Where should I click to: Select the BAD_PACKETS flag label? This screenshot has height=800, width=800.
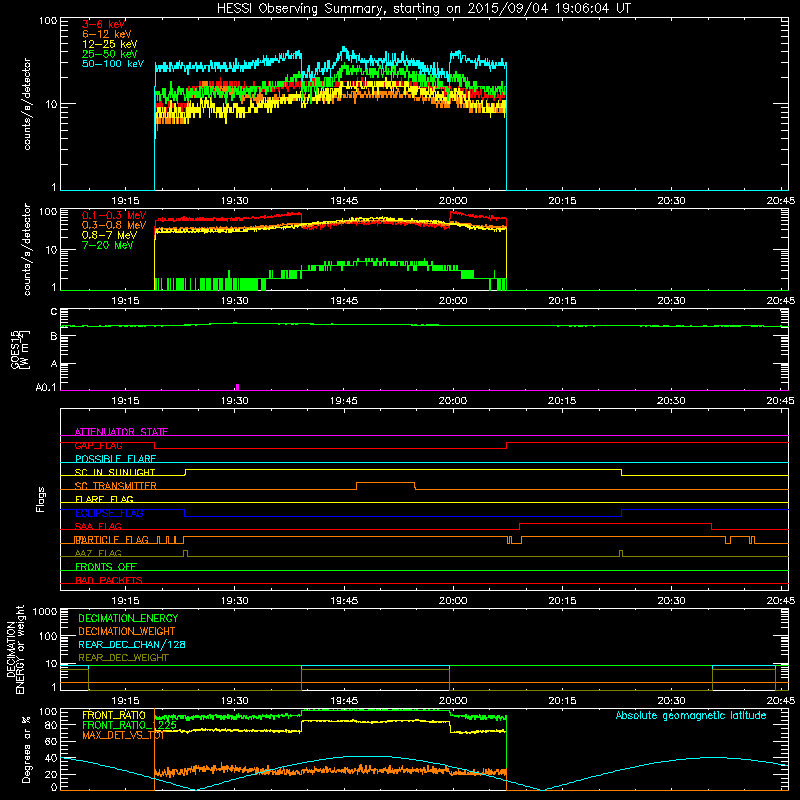[x=109, y=580]
